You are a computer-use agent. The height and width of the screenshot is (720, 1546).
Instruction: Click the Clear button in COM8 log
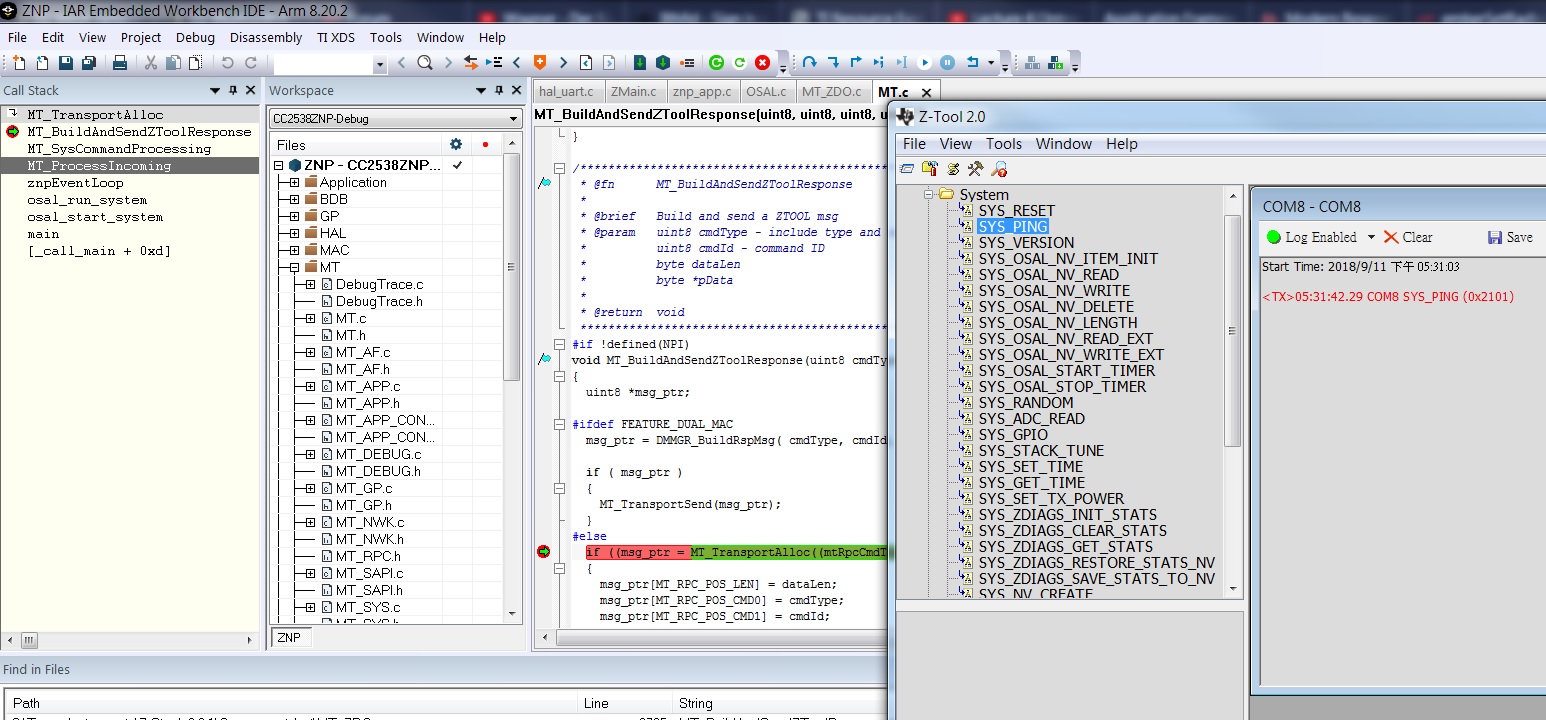coord(1408,237)
